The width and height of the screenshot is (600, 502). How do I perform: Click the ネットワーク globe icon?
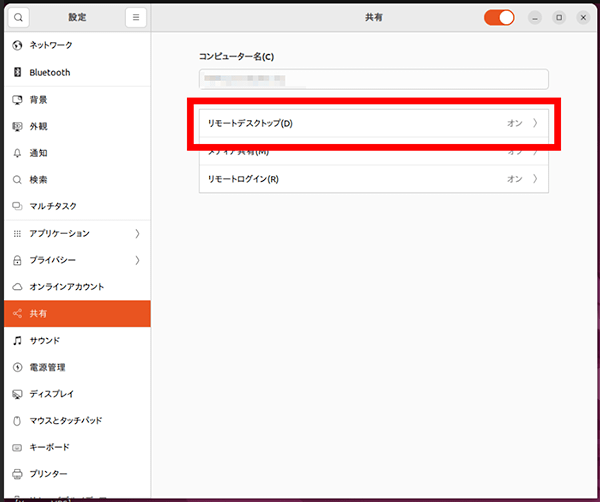pyautogui.click(x=17, y=46)
